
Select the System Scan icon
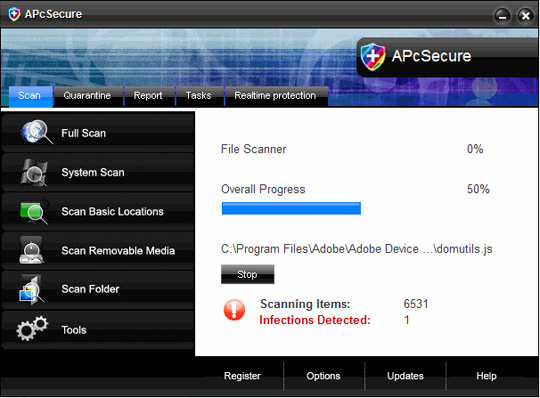coord(34,172)
